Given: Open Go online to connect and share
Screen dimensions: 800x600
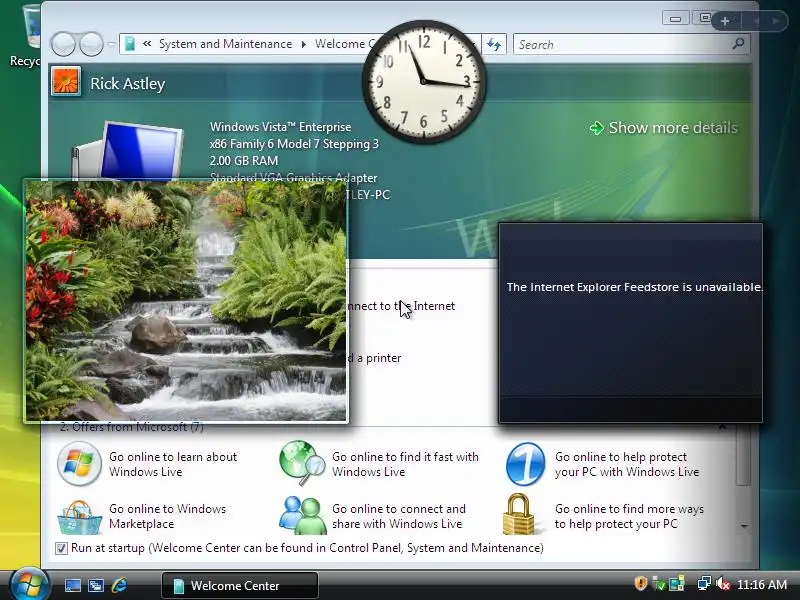Looking at the screenshot, I should click(398, 516).
